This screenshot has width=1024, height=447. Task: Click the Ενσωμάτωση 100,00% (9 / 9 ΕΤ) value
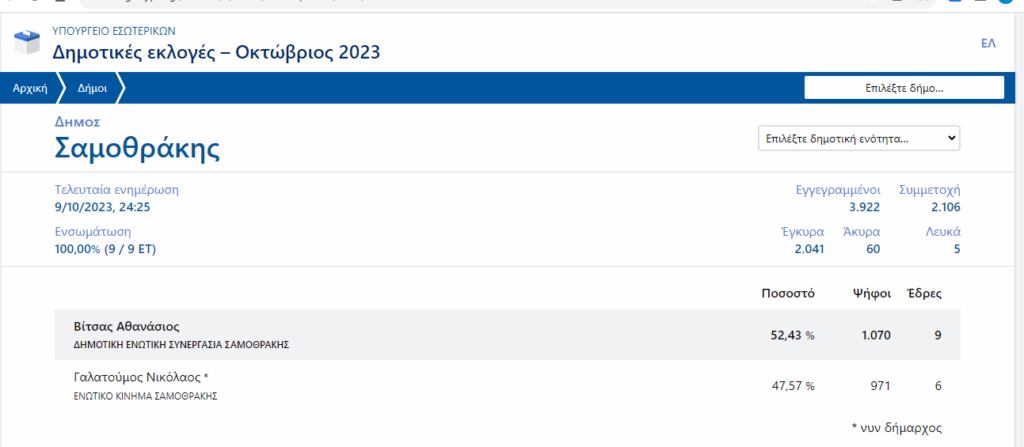pos(105,249)
